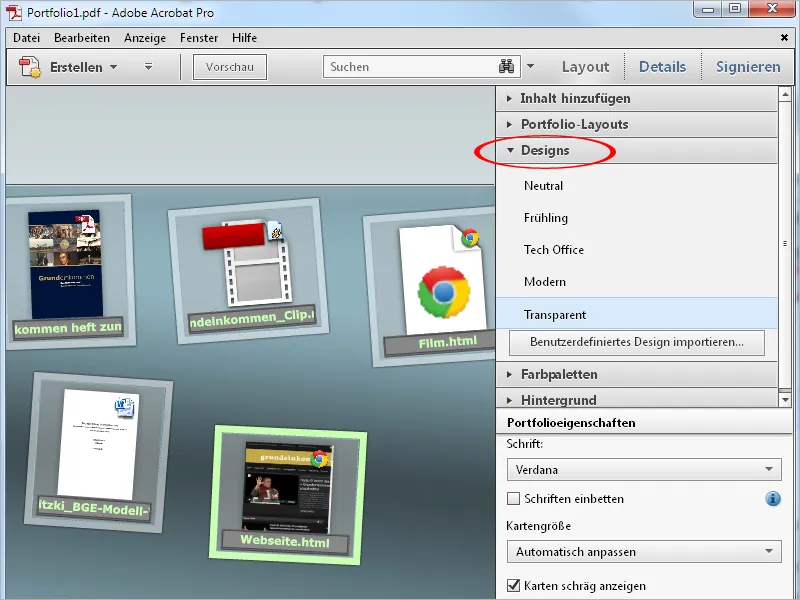Image resolution: width=800 pixels, height=600 pixels.
Task: Click the binoculars search icon
Action: point(506,66)
